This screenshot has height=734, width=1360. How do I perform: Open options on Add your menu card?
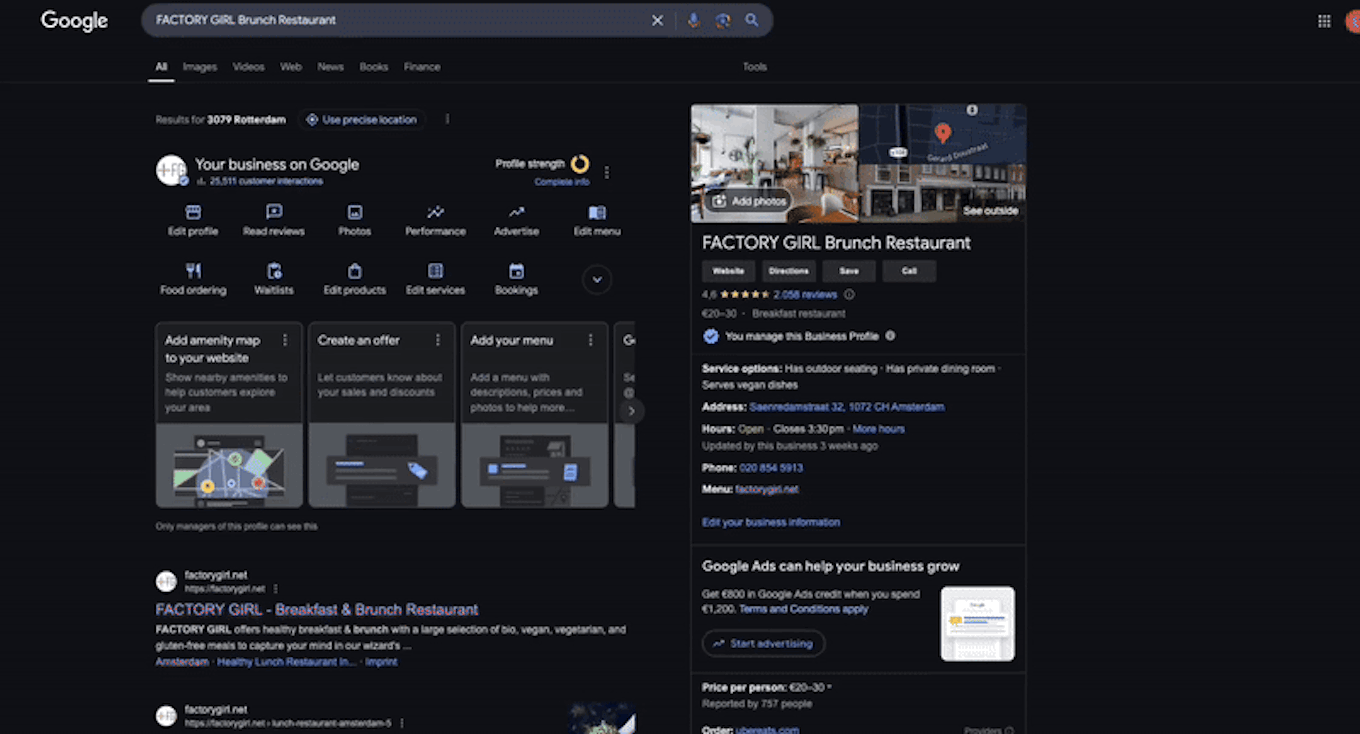[x=591, y=340]
